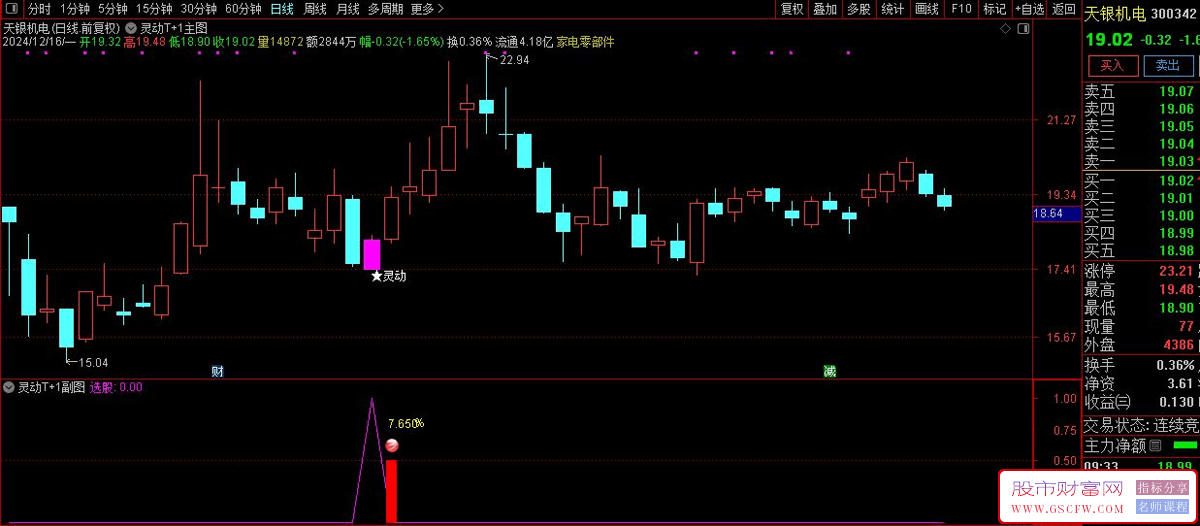
Task: Click the 家电零部件 sector link
Action: point(585,42)
